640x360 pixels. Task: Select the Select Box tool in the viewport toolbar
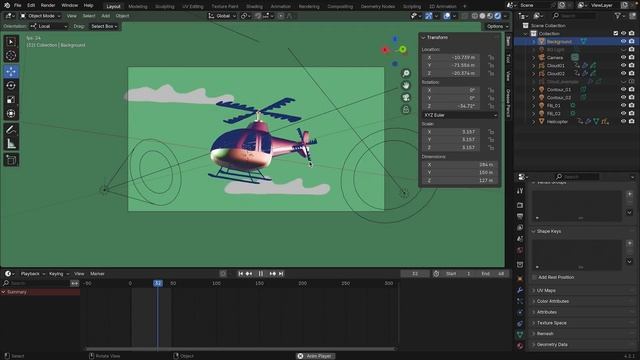(11, 42)
